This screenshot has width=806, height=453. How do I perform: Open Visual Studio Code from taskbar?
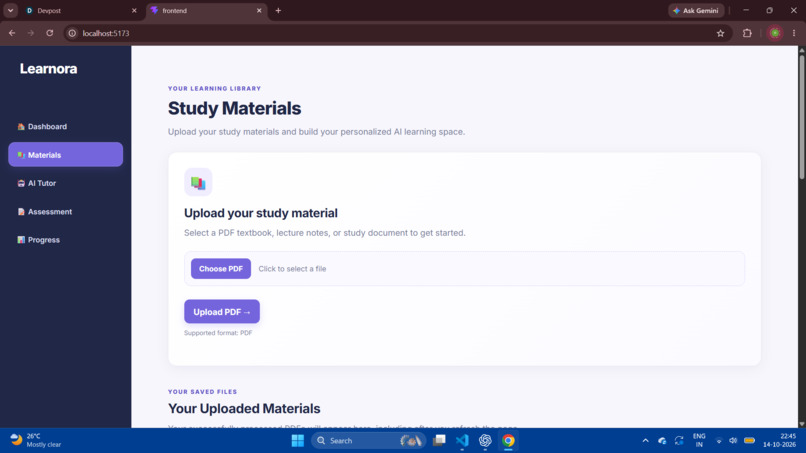pos(462,441)
